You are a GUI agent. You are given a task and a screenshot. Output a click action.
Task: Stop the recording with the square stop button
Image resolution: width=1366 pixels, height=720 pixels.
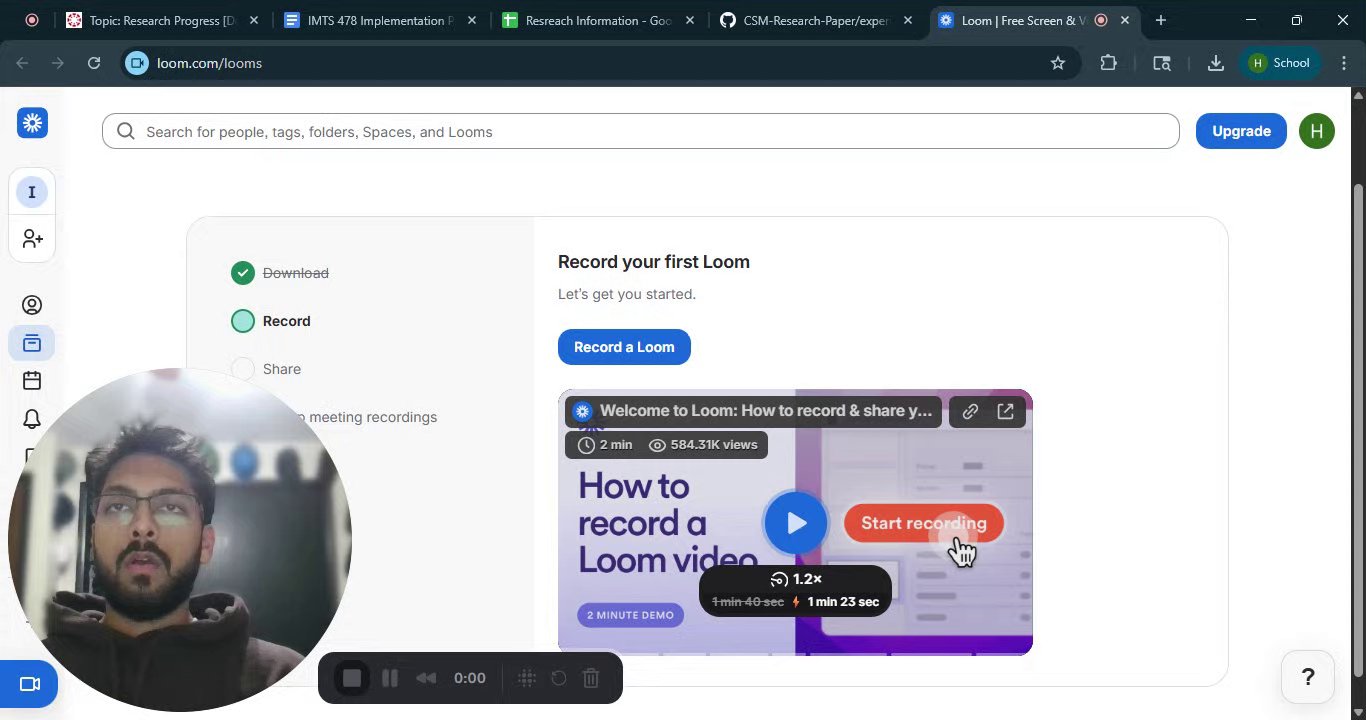coord(352,678)
